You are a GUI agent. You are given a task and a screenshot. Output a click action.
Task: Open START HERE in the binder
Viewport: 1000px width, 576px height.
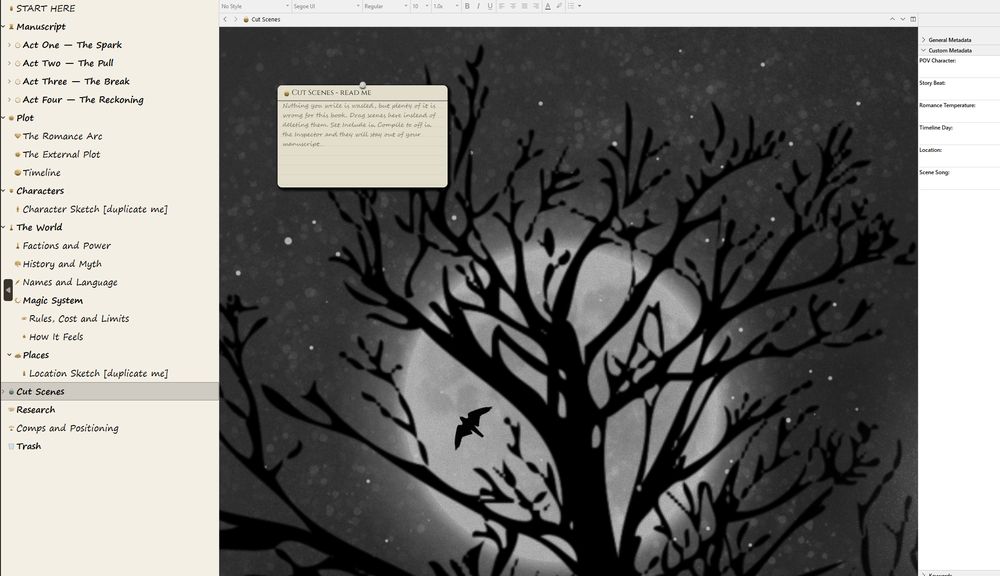click(45, 8)
